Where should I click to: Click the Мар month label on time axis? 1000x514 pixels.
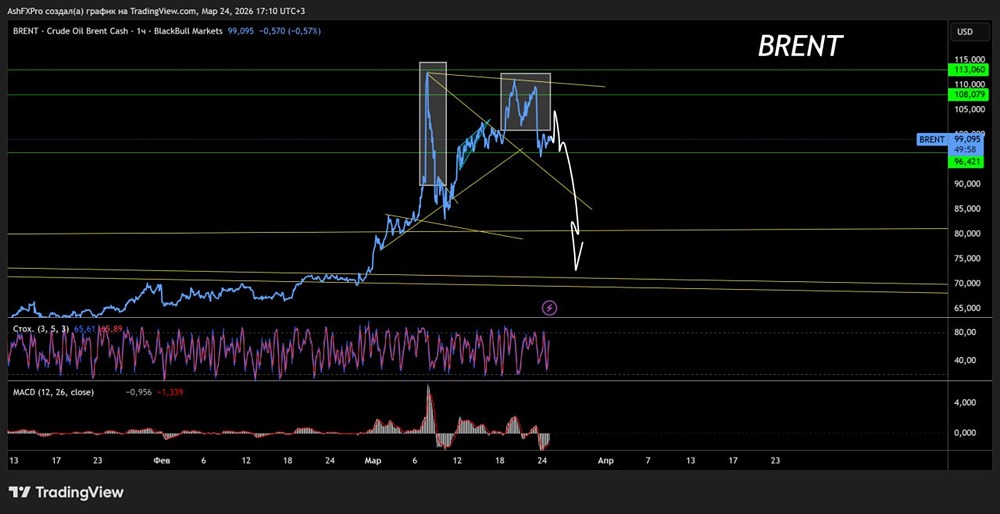[x=371, y=460]
